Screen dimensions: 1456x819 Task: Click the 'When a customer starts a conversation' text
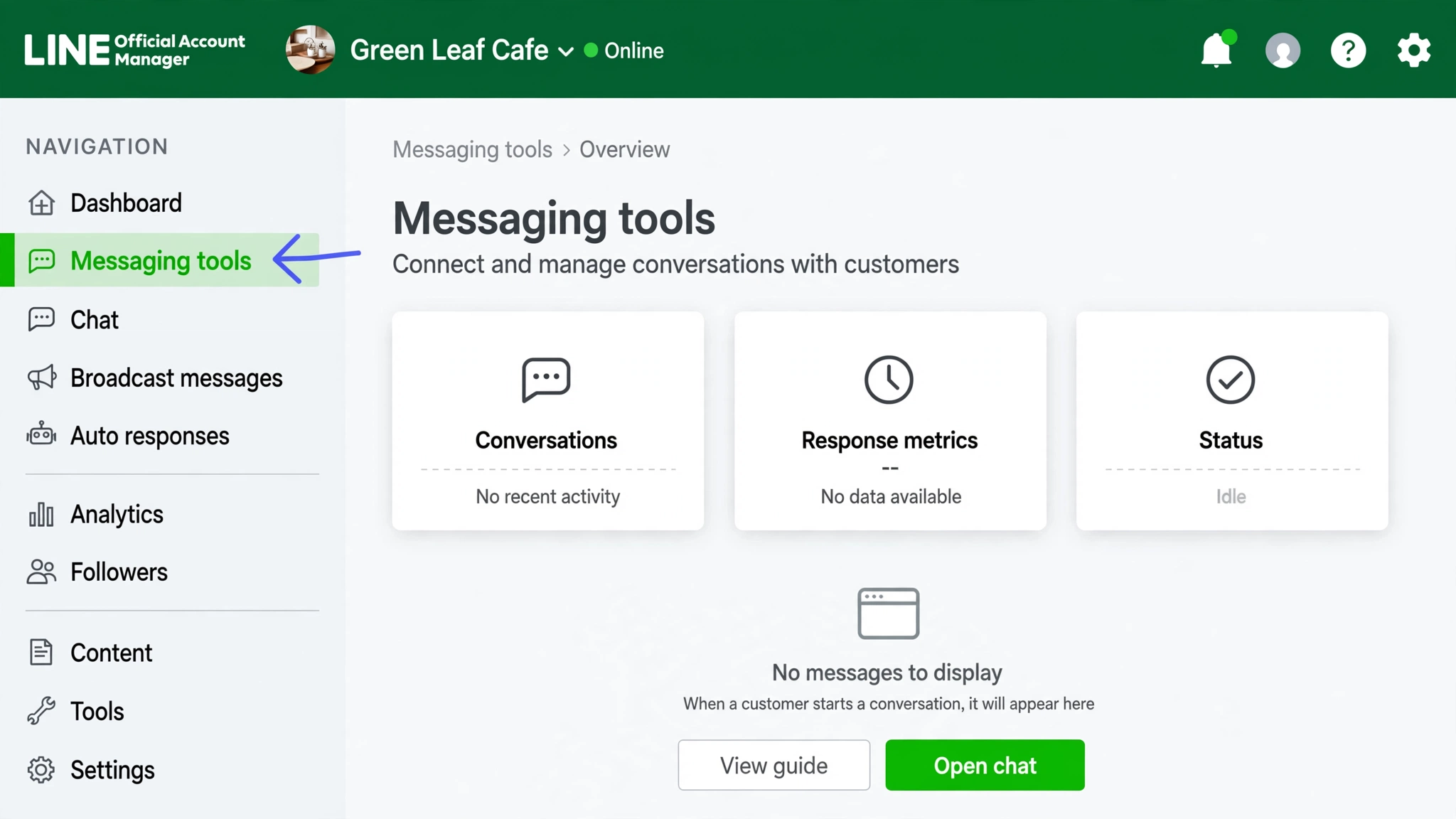pos(889,704)
